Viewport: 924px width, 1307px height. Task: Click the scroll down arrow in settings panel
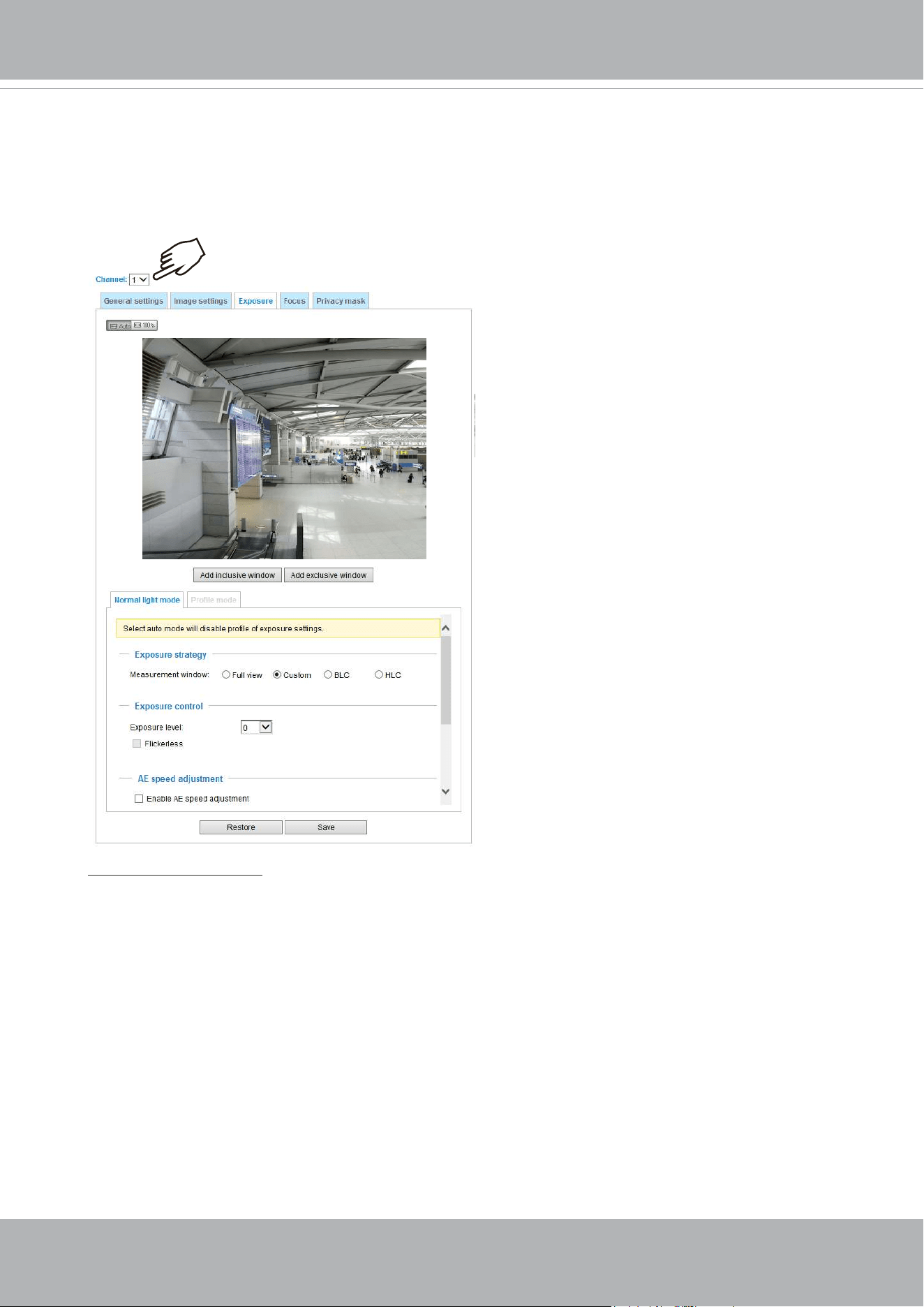[x=446, y=791]
